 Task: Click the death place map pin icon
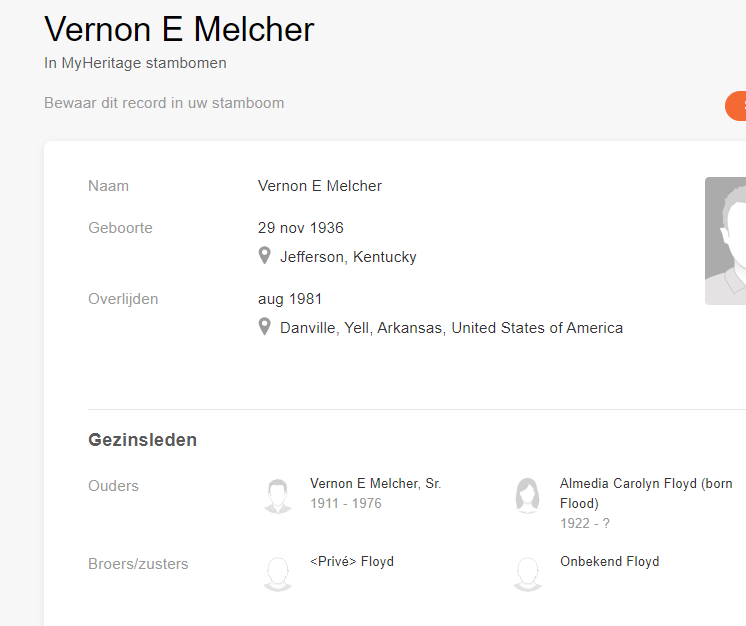(265, 327)
